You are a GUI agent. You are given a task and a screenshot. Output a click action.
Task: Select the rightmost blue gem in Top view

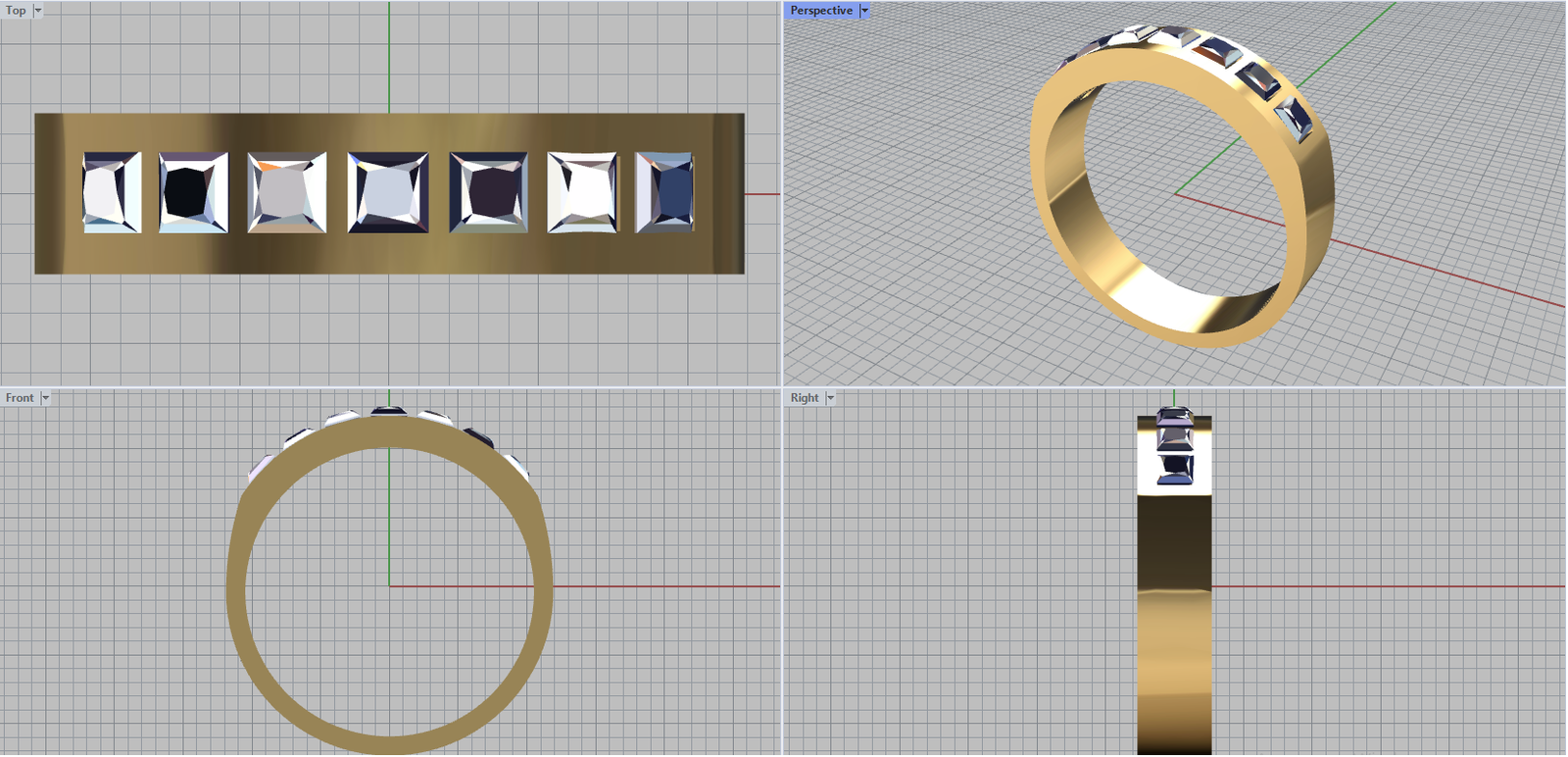tap(665, 192)
